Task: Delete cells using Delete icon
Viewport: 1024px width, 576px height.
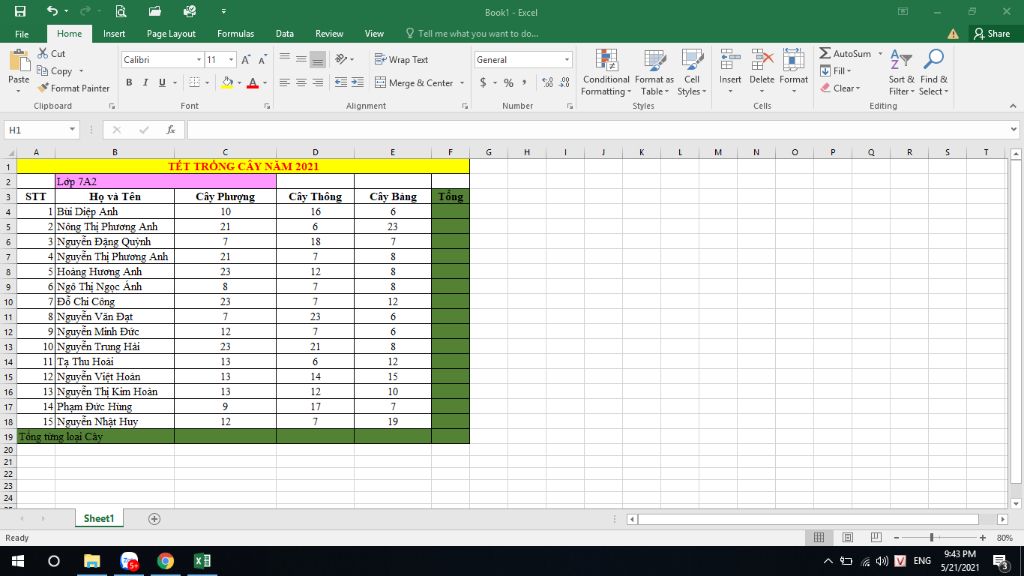Action: (761, 67)
